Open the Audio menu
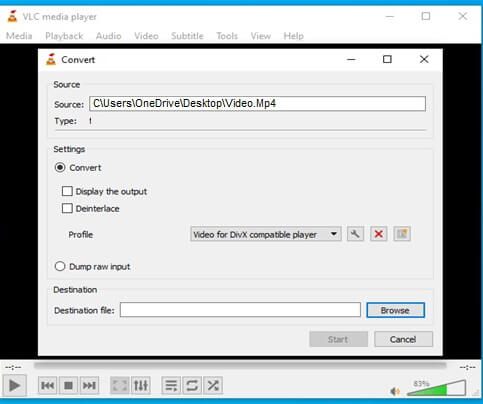The width and height of the screenshot is (483, 404). (108, 36)
